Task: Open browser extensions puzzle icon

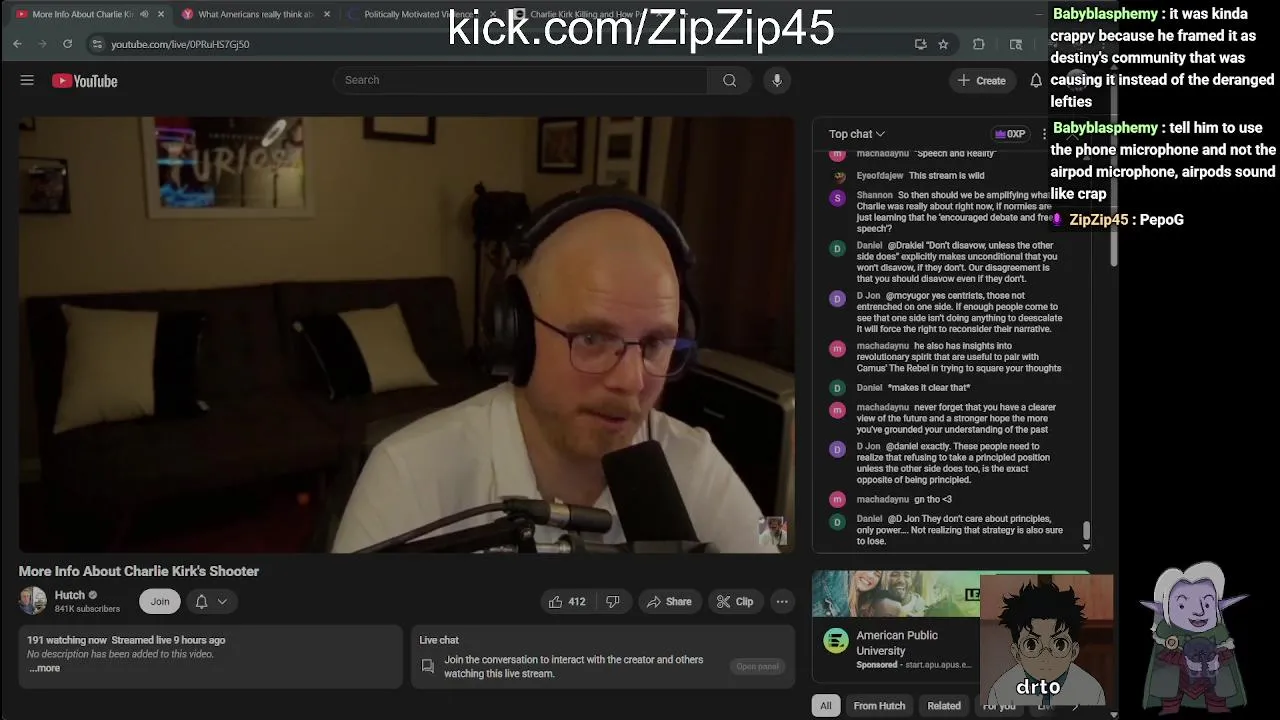Action: click(x=978, y=44)
